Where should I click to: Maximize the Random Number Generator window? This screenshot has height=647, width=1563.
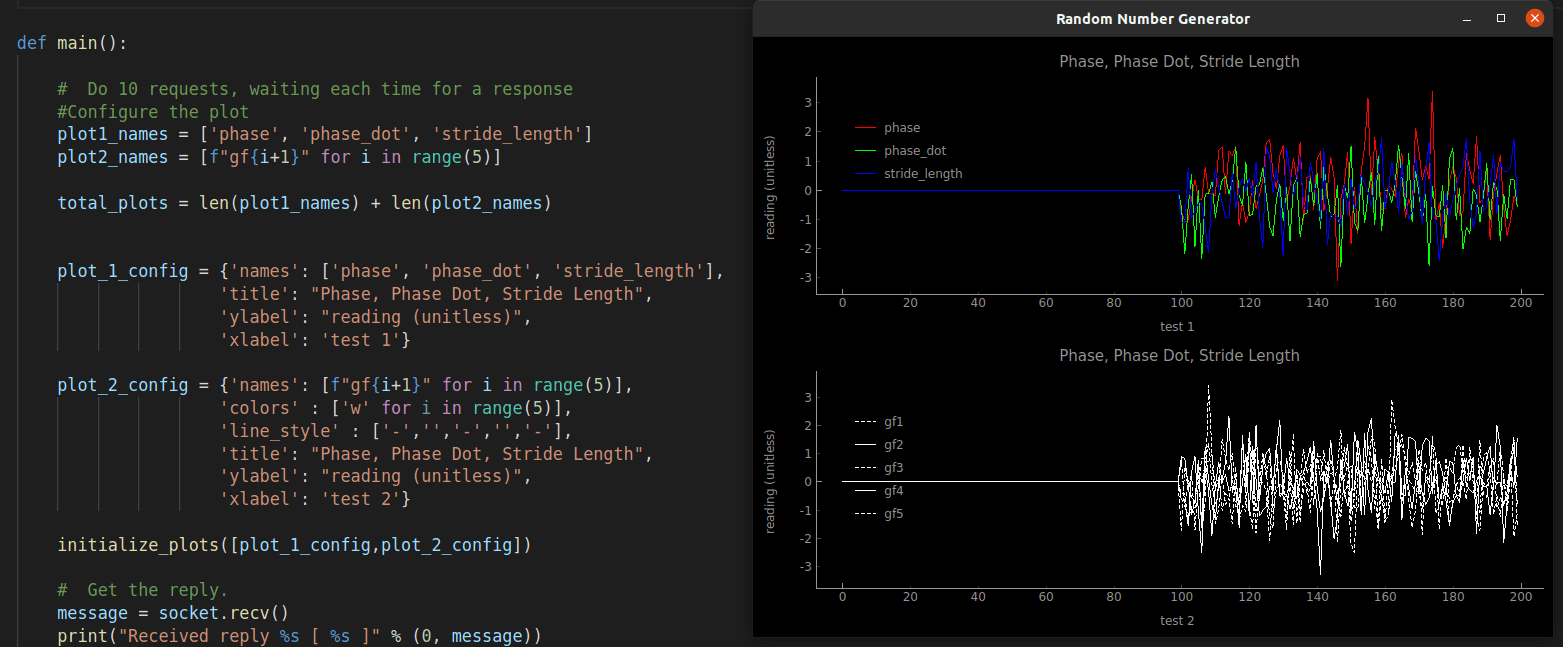(1500, 18)
